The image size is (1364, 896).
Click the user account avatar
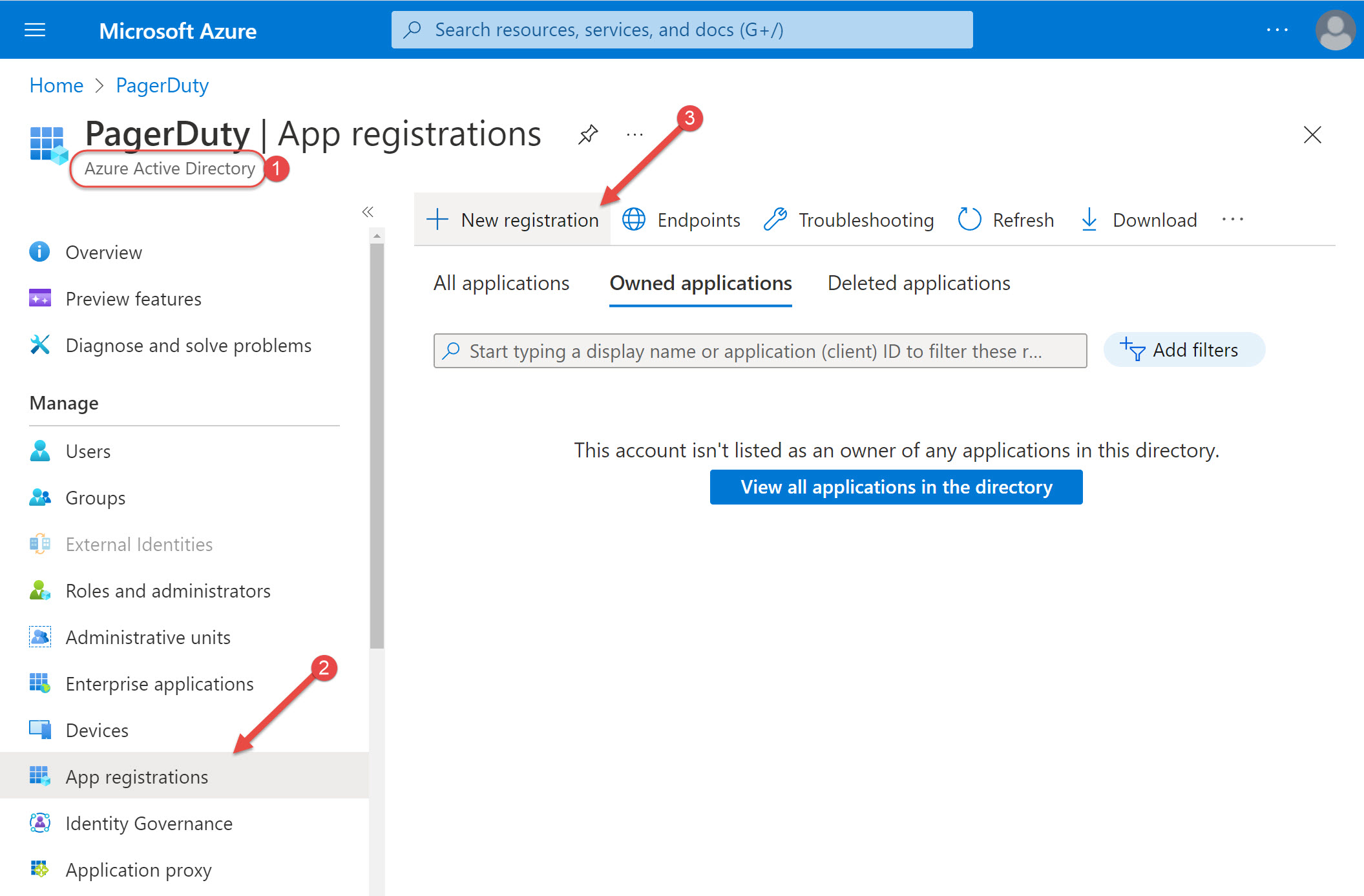click(1335, 30)
